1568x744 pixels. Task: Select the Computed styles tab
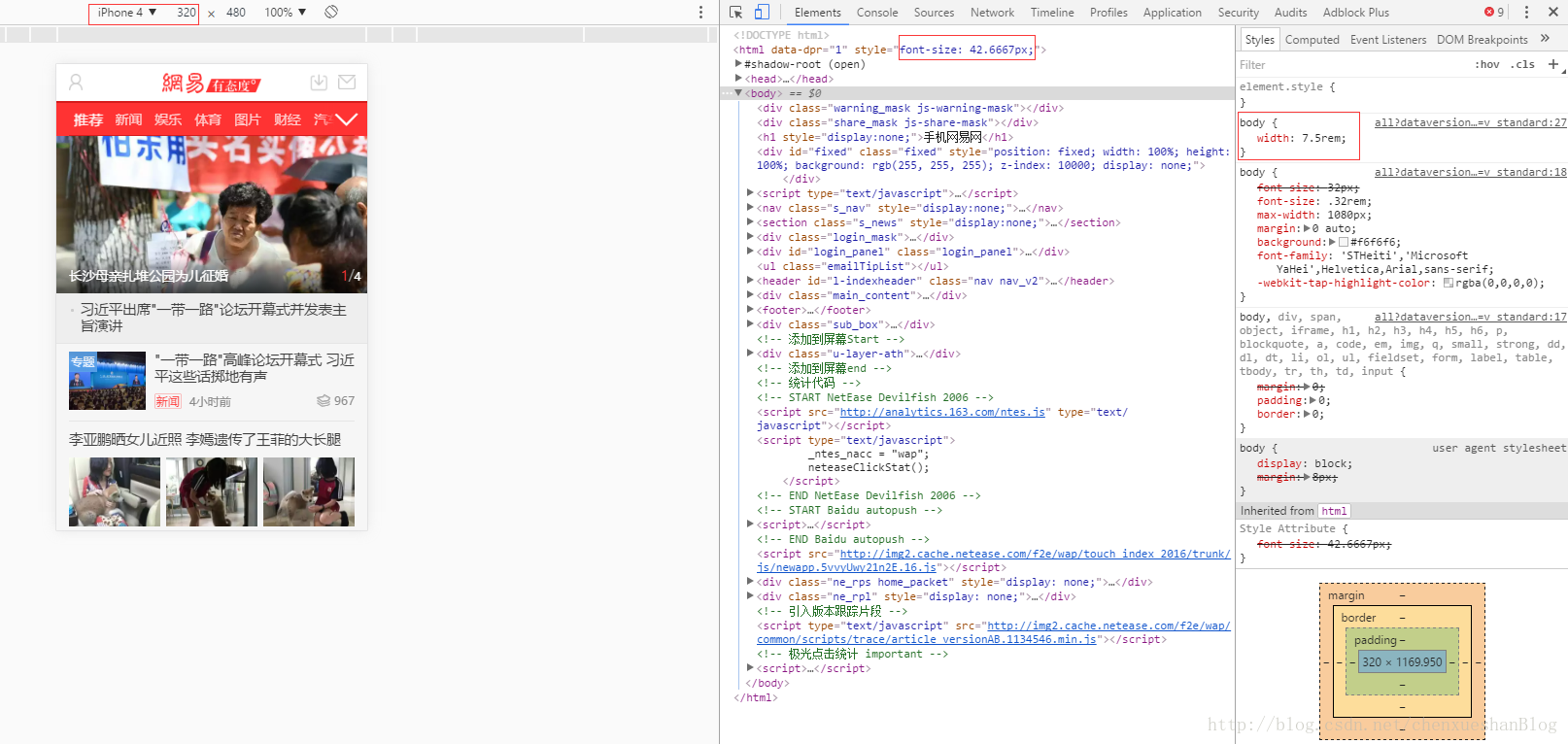[1312, 40]
